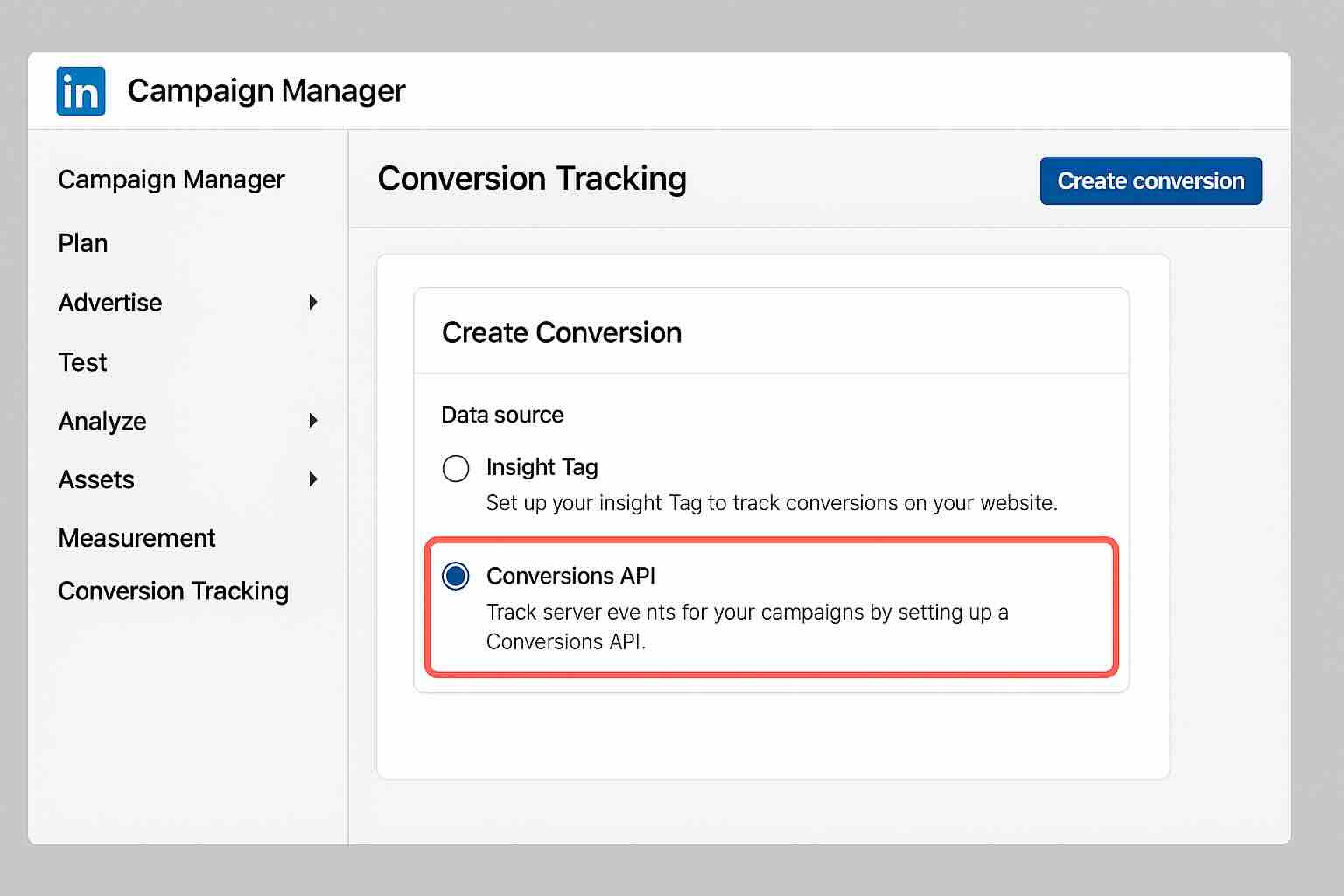
Task: Expand the Analyze submenu
Action: (313, 421)
